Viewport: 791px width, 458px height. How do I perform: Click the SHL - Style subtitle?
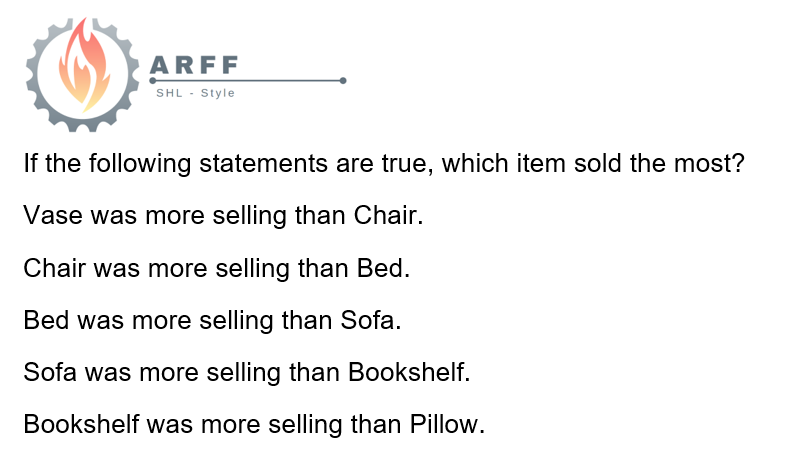coord(196,93)
